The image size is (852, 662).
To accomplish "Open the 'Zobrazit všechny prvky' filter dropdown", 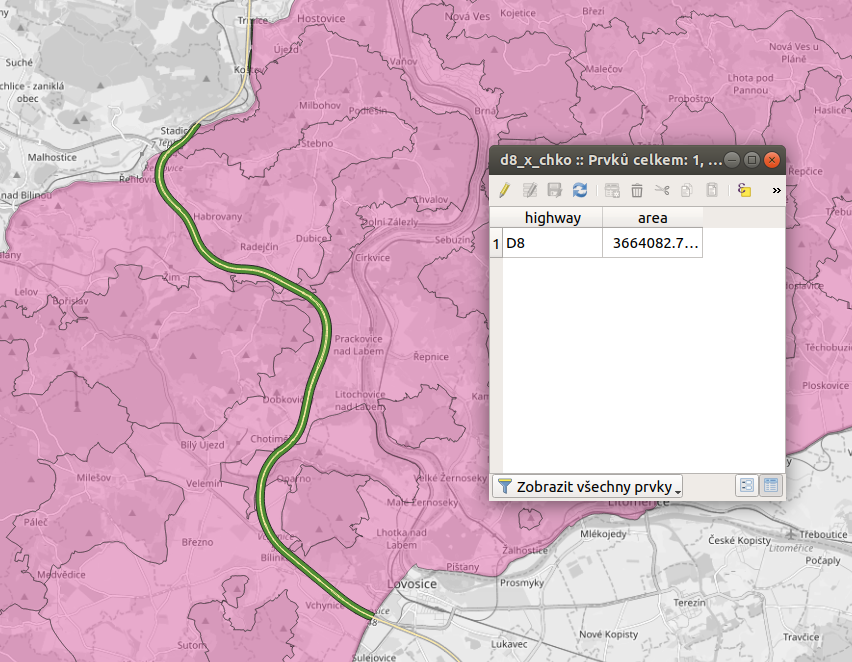I will click(589, 486).
